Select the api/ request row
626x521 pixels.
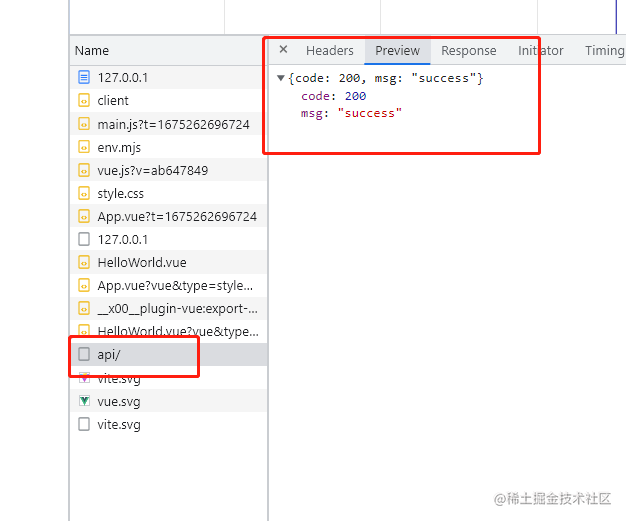click(x=168, y=354)
